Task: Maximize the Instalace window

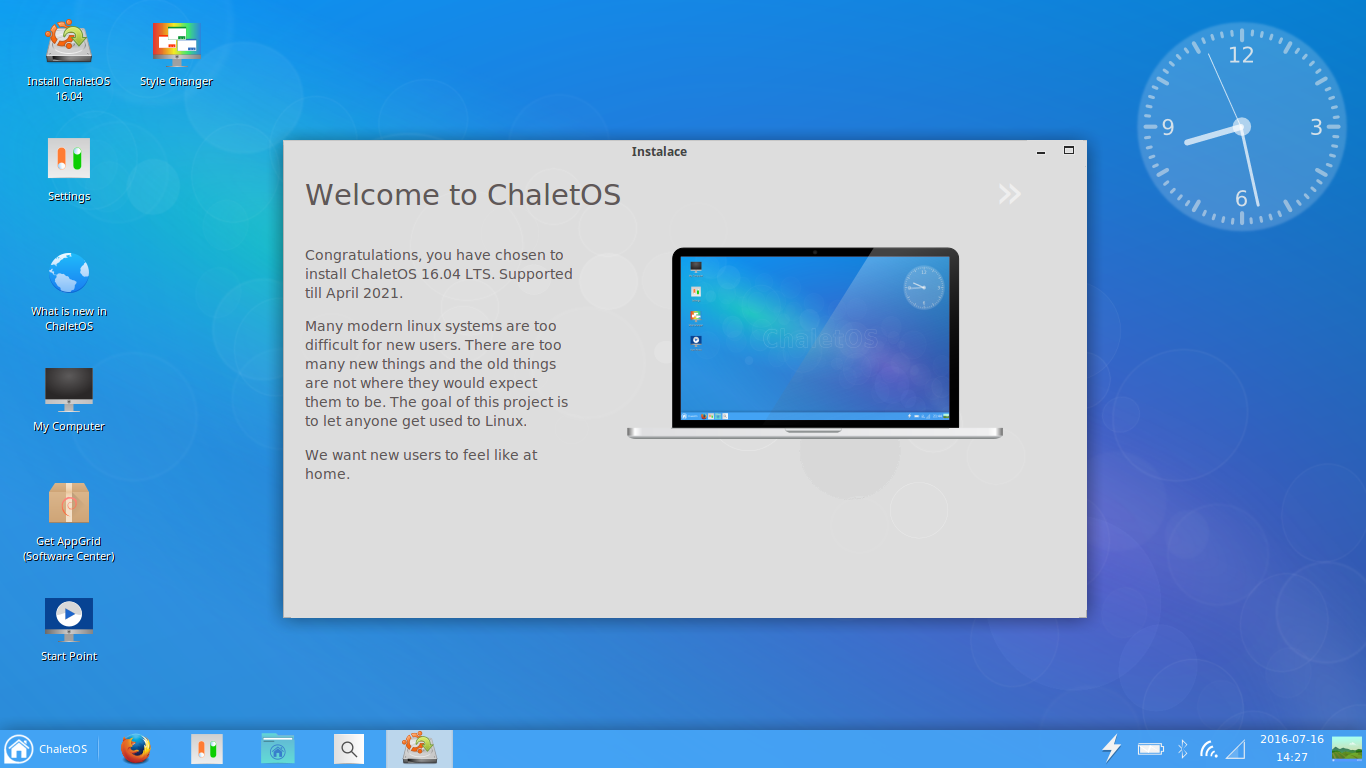Action: pyautogui.click(x=1069, y=150)
